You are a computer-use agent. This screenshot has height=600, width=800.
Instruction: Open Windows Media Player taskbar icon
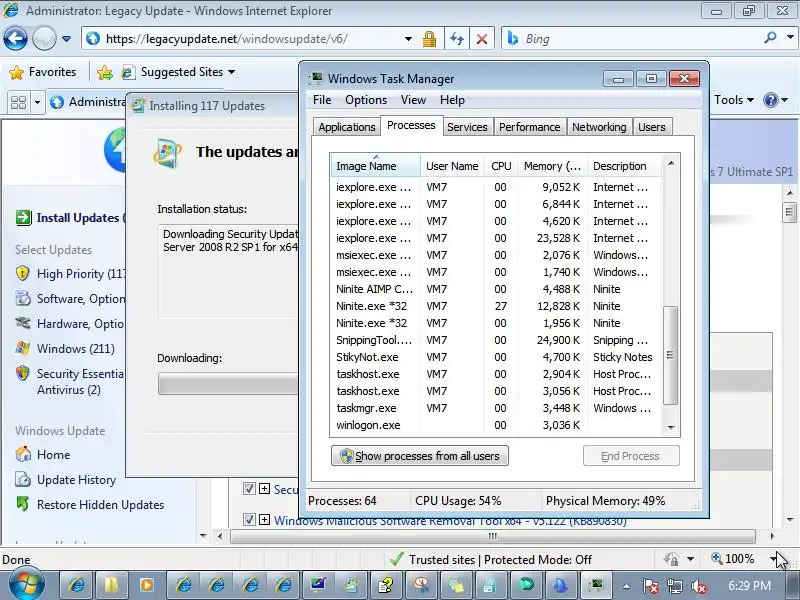pyautogui.click(x=146, y=585)
